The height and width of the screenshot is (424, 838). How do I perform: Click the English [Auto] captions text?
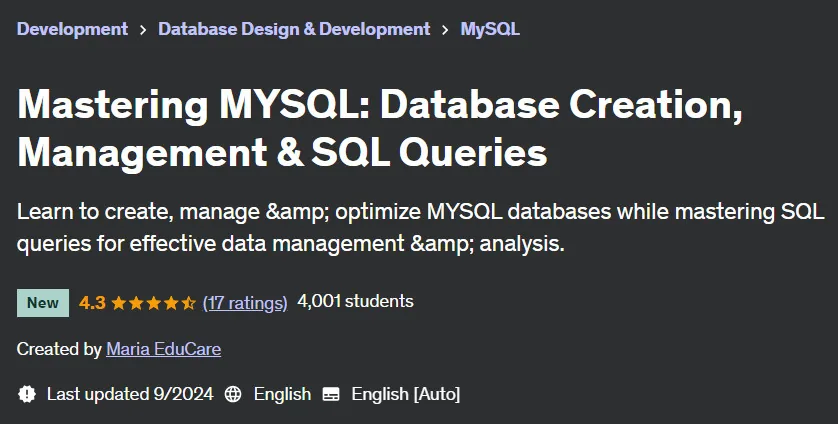coord(406,395)
